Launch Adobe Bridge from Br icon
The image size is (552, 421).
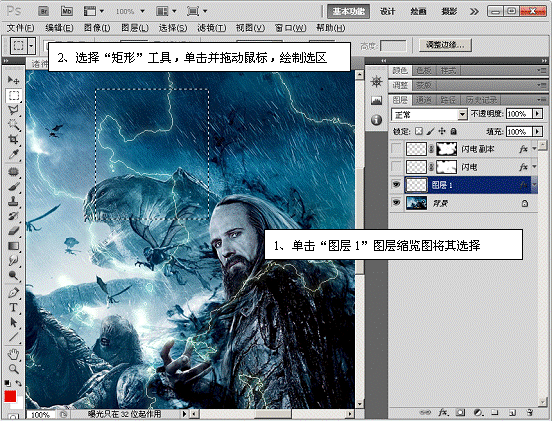point(44,11)
